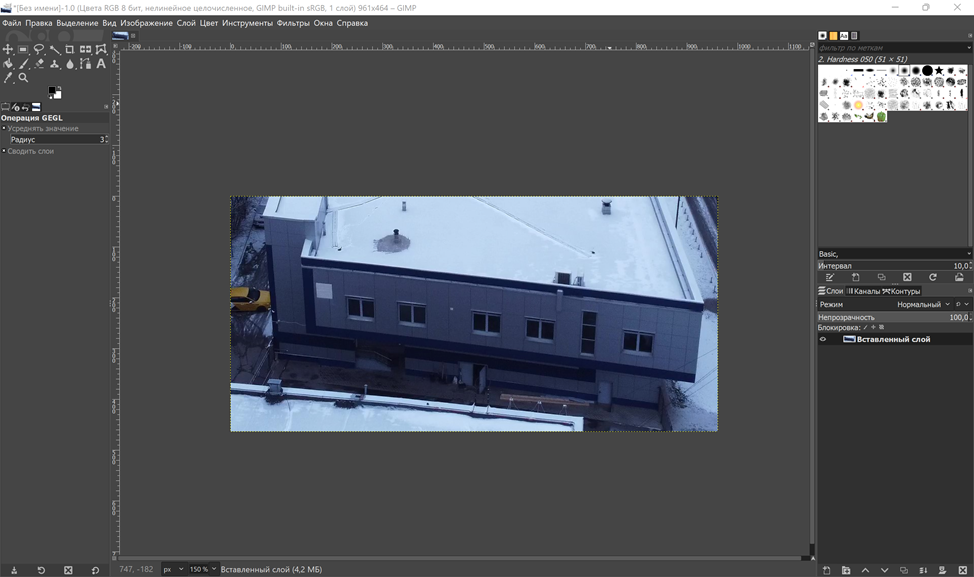This screenshot has width=974, height=577.
Task: Select the Eraser tool
Action: (x=39, y=64)
